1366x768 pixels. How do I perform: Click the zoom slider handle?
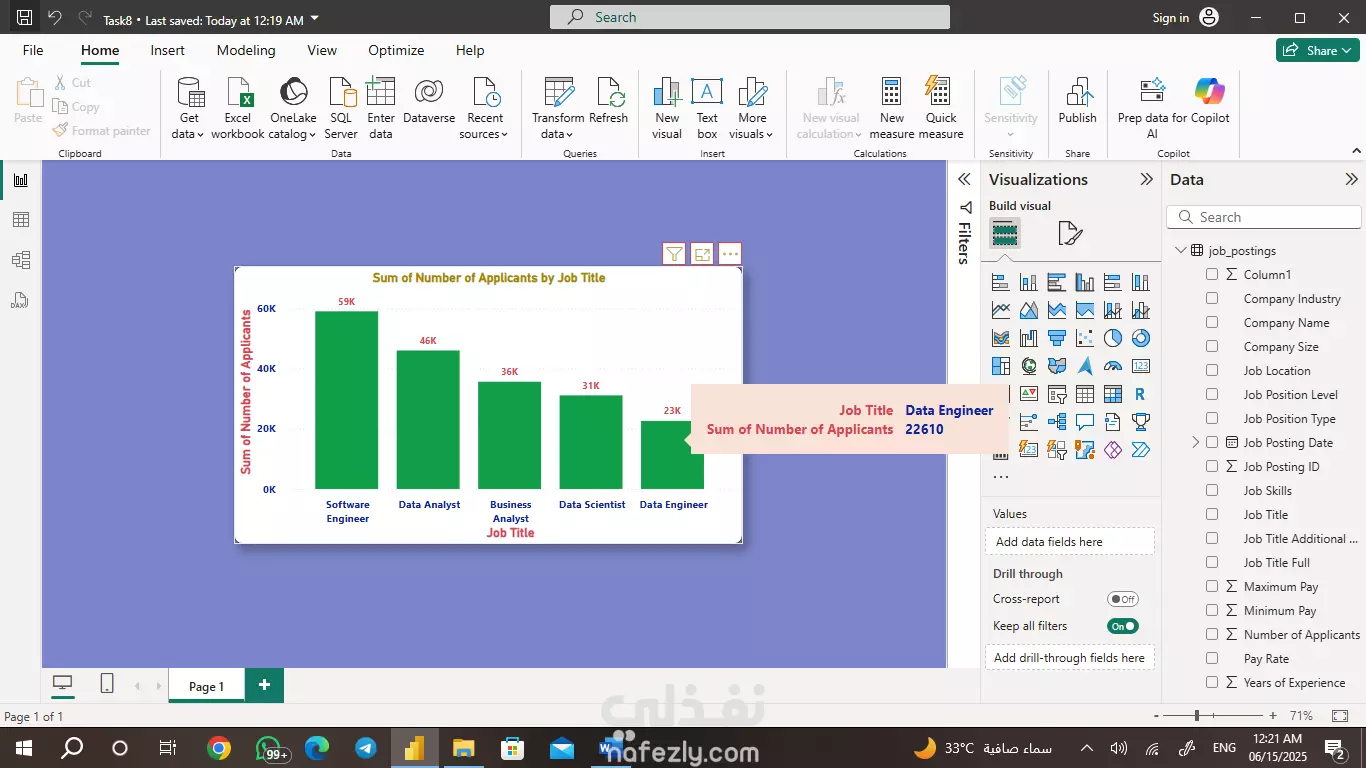(1196, 716)
